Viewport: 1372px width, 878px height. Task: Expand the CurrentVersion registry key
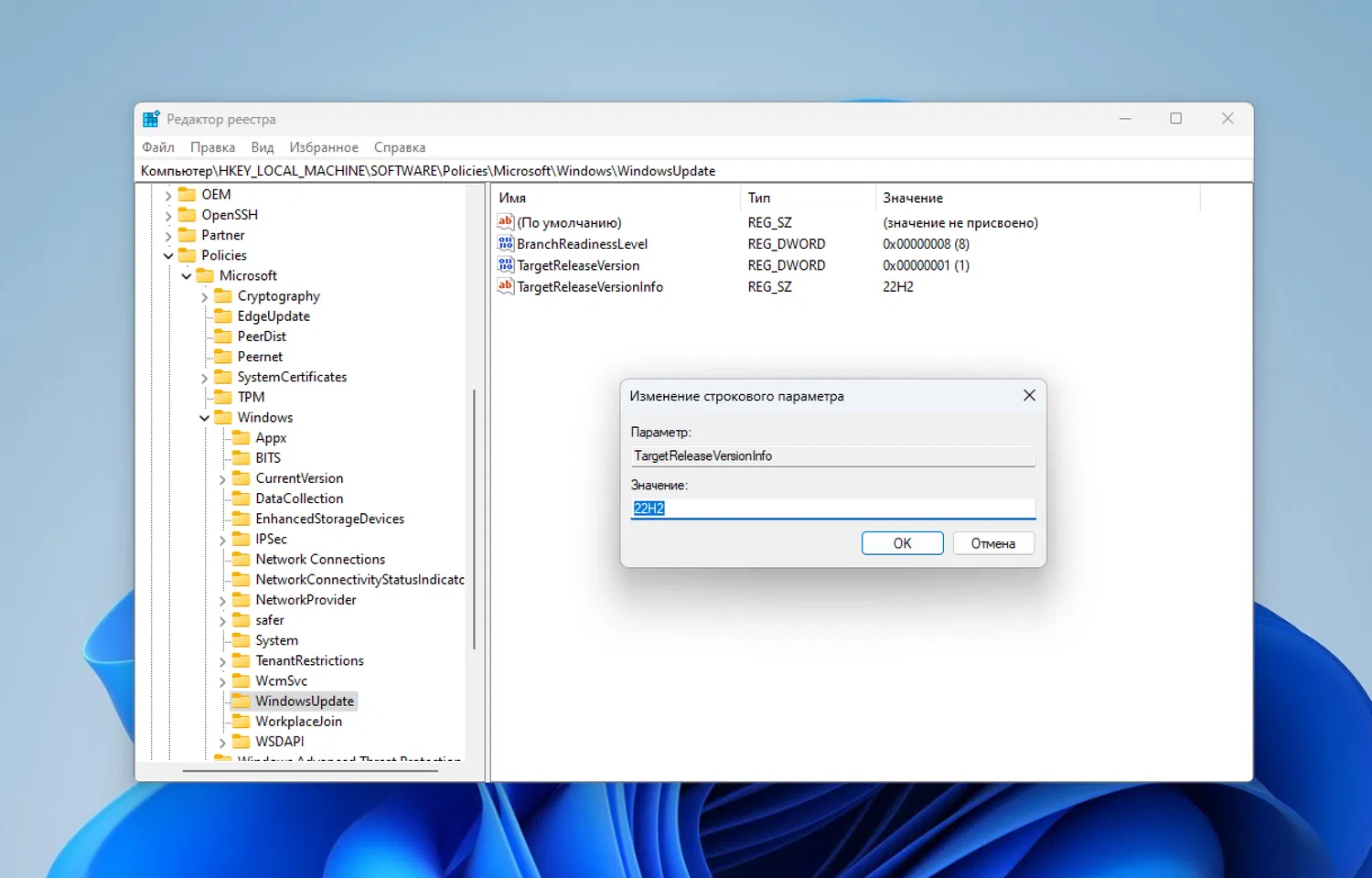coord(222,478)
